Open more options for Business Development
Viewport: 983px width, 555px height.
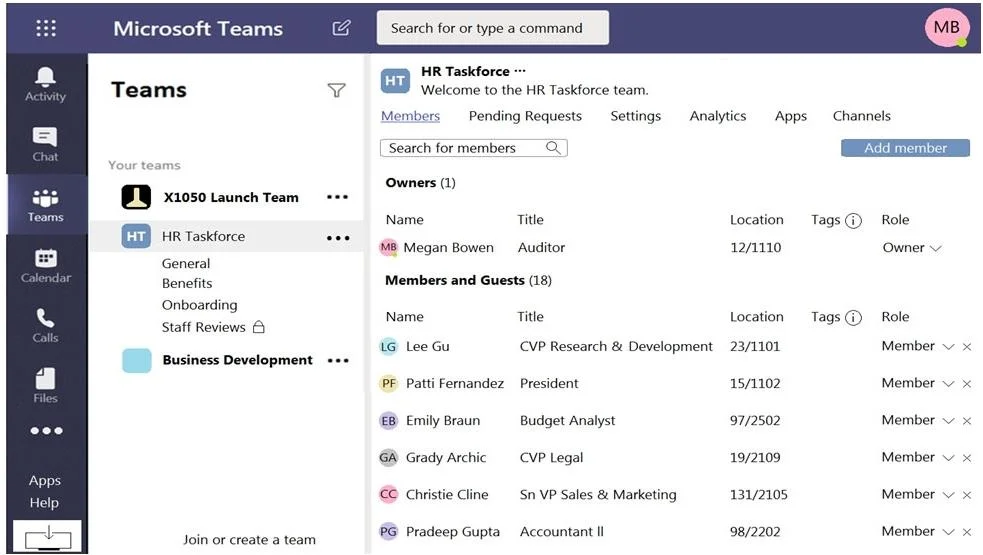pyautogui.click(x=338, y=361)
